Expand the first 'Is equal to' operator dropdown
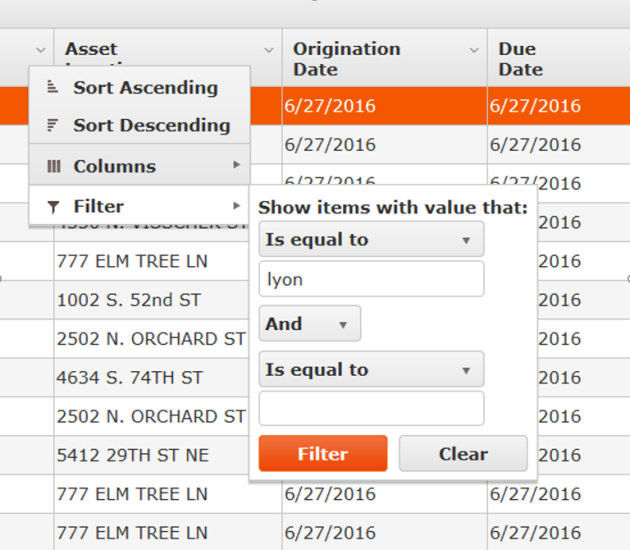630x550 pixels. (x=466, y=240)
